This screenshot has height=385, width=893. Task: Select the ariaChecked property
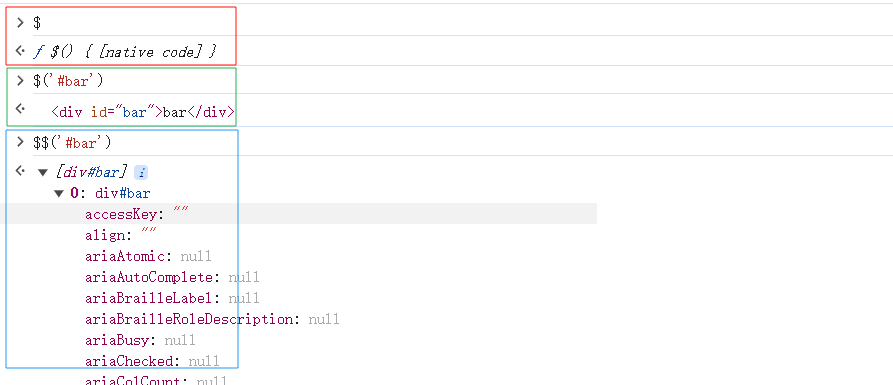[152, 361]
